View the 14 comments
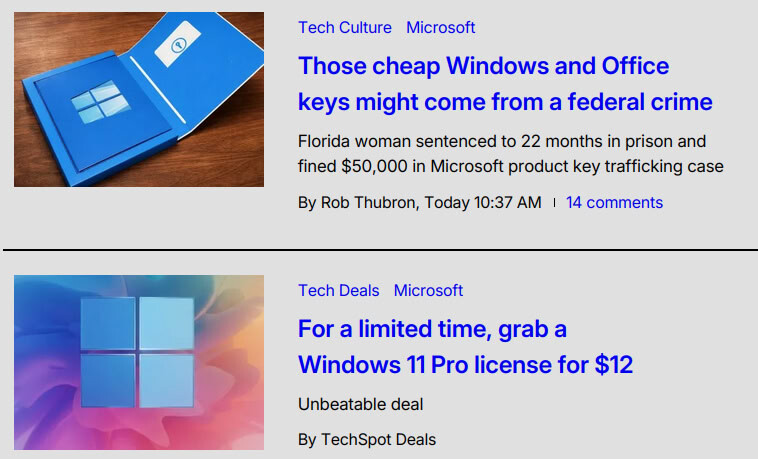This screenshot has width=758, height=459. (614, 202)
